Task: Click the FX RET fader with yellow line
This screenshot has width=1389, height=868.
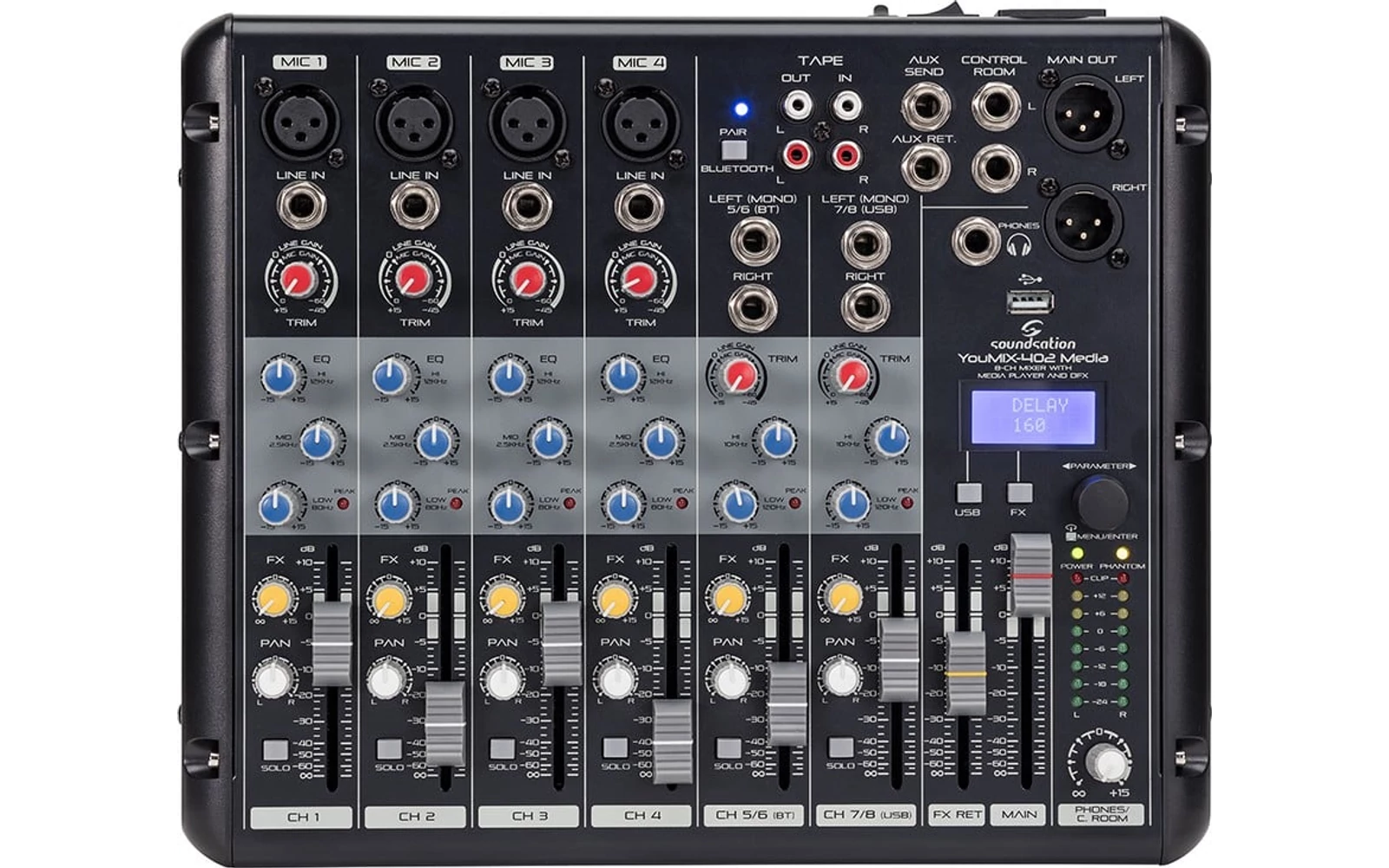Action: pyautogui.click(x=965, y=673)
